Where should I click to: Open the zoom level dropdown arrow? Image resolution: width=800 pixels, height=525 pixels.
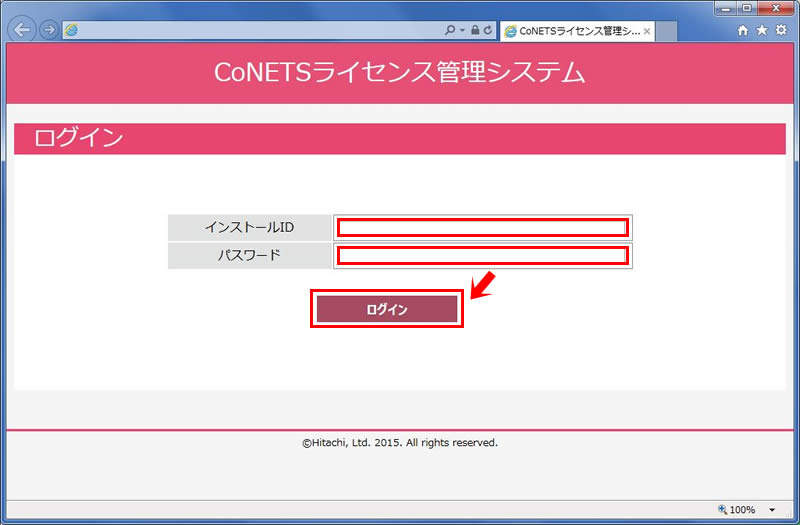(772, 510)
